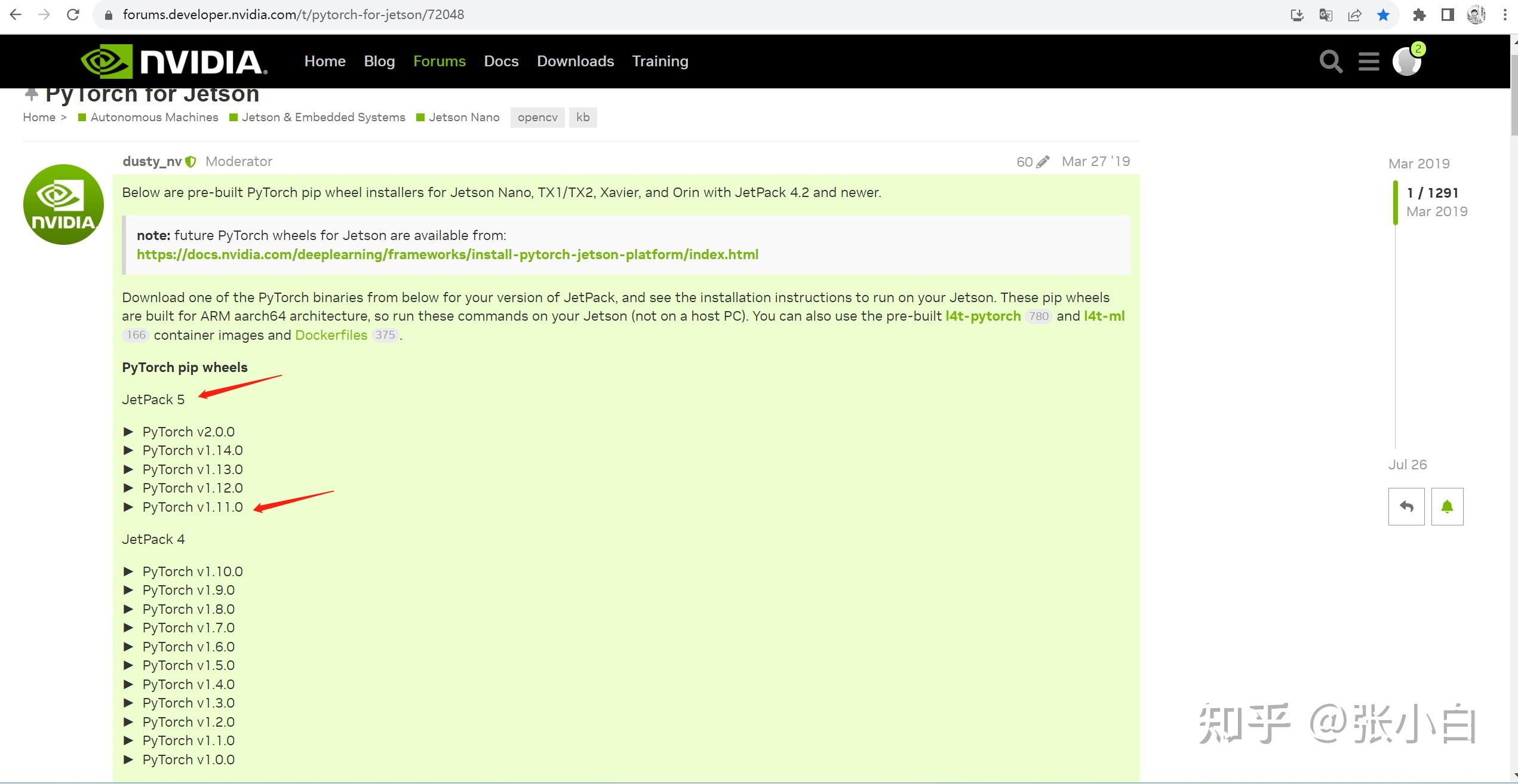The width and height of the screenshot is (1518, 784).
Task: Expand the PyTorch v2.0.0 section
Action: click(128, 432)
